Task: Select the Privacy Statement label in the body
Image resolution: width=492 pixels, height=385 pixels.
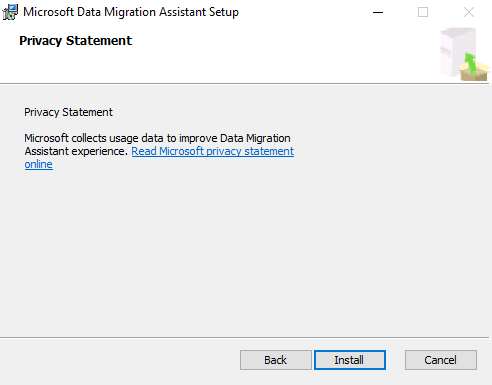Action: click(x=68, y=112)
